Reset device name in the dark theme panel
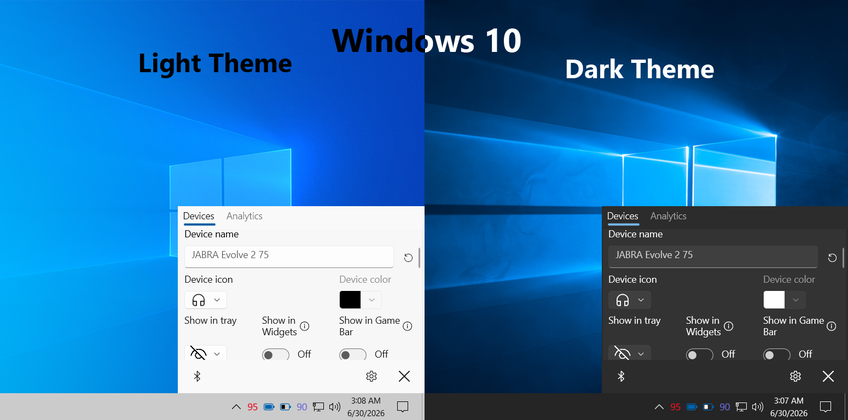This screenshot has height=420, width=848. point(832,258)
